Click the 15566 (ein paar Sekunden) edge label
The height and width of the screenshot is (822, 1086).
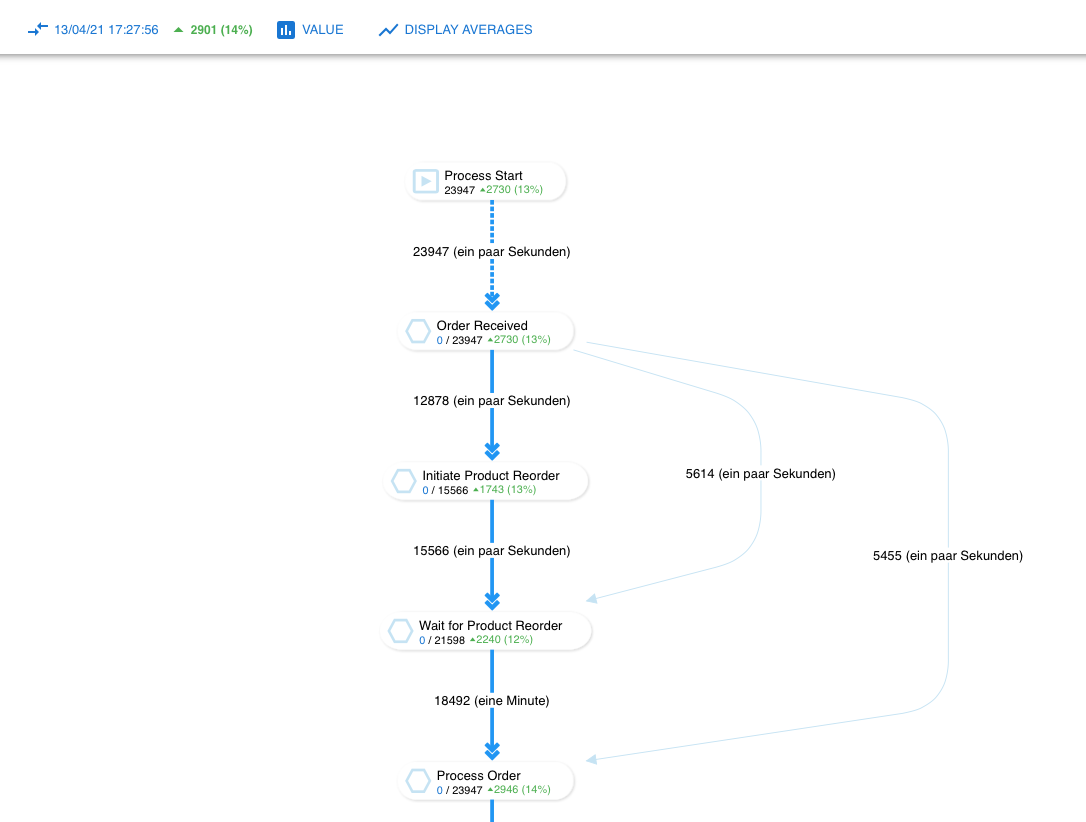[491, 551]
